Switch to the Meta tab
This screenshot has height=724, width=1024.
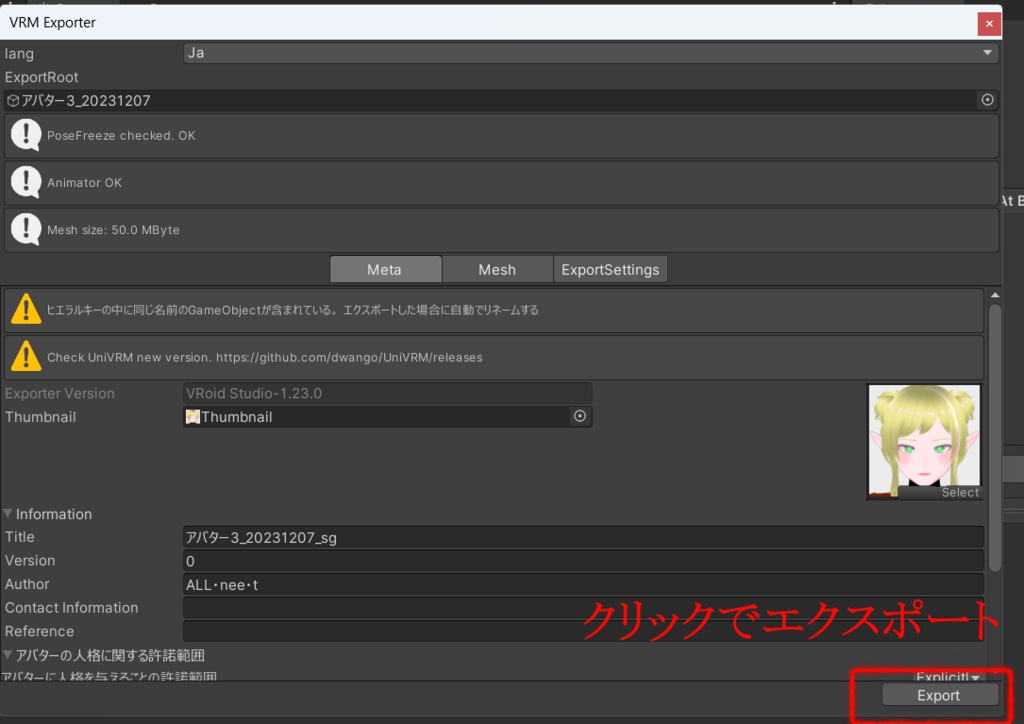tap(385, 269)
